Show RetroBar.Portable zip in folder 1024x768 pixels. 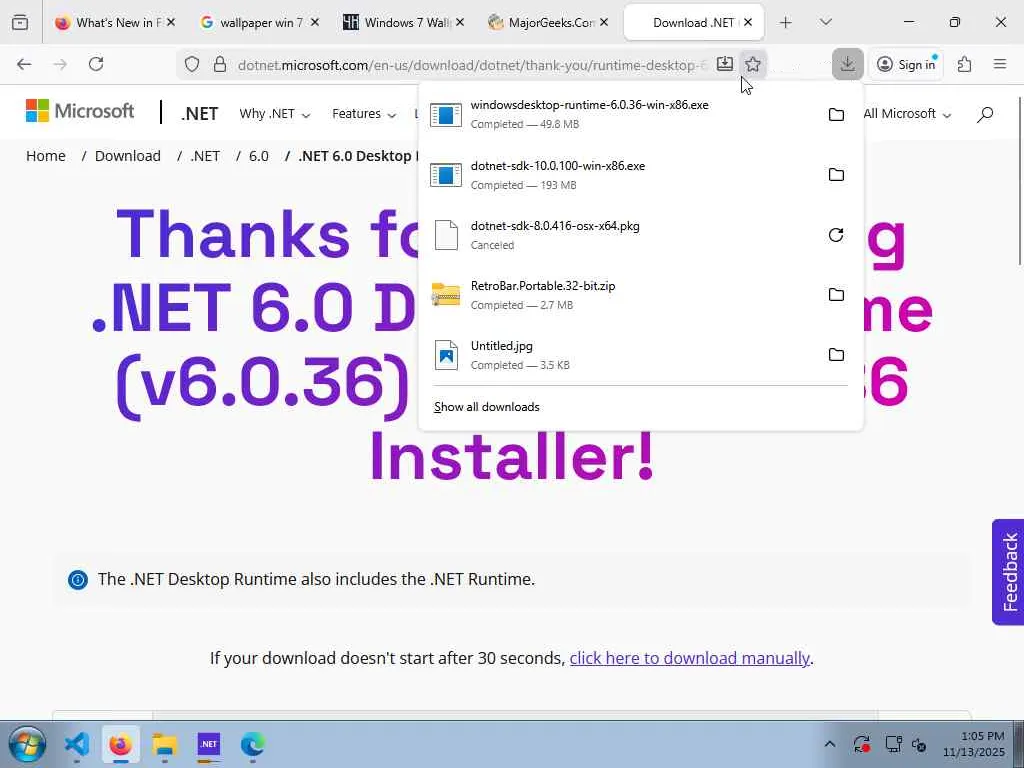click(x=836, y=295)
